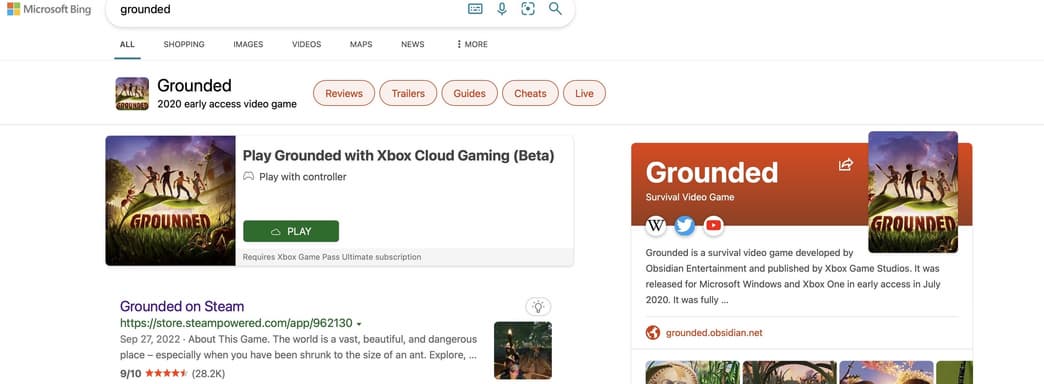
Task: Switch to the NEWS tab
Action: point(413,45)
